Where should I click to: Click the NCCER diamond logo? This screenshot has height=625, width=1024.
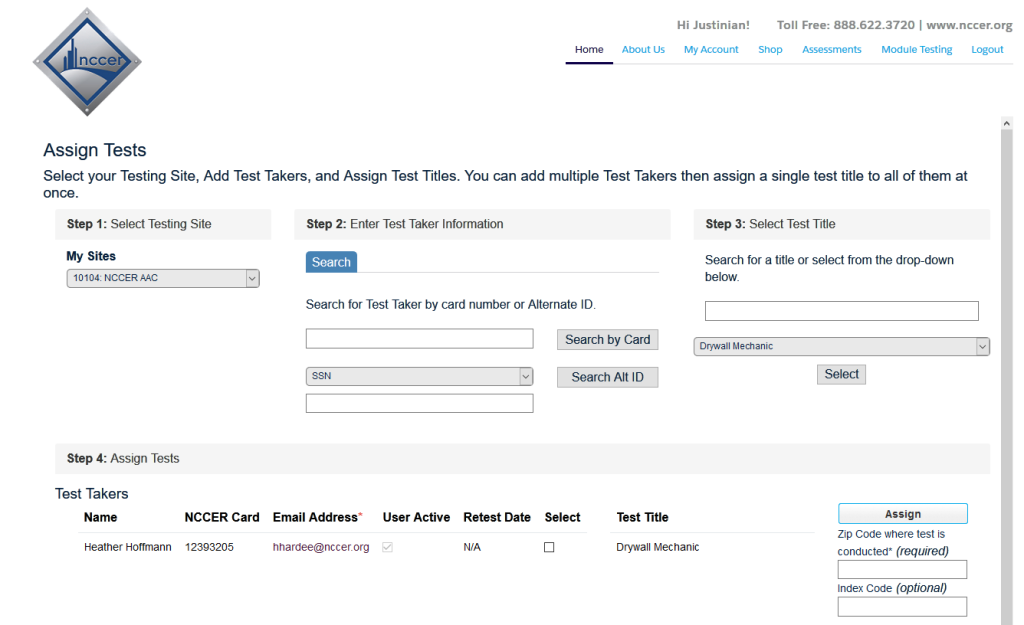[x=87, y=62]
